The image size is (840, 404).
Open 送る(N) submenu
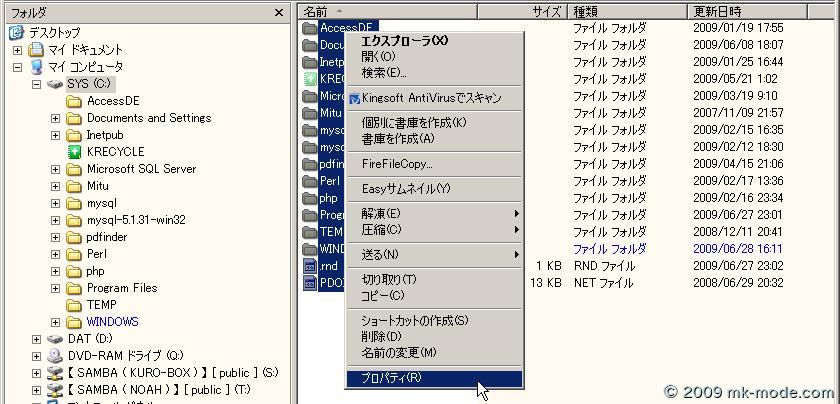(x=434, y=255)
